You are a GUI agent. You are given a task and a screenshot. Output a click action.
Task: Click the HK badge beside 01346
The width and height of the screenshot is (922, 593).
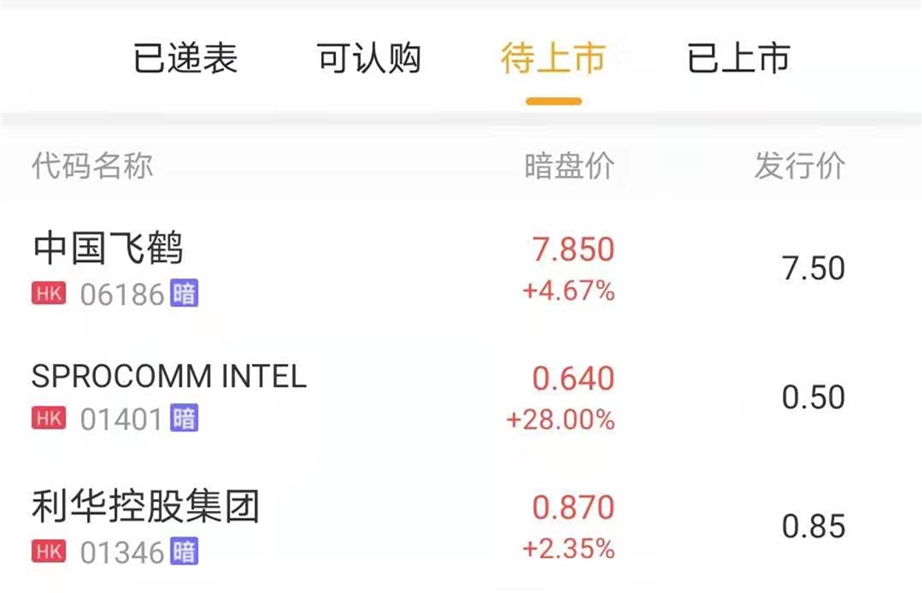coord(49,550)
